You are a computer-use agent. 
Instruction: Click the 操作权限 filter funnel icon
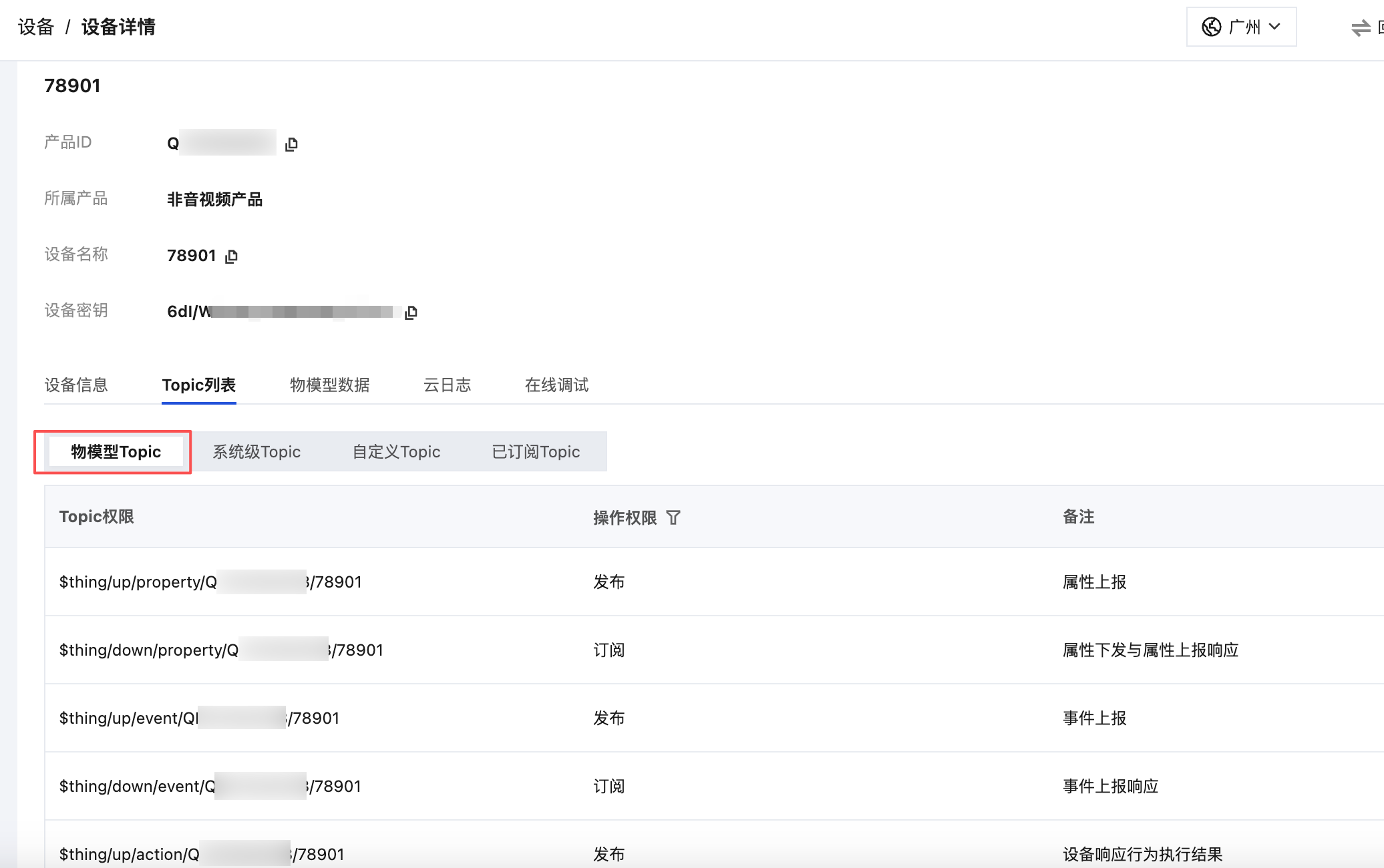[673, 517]
